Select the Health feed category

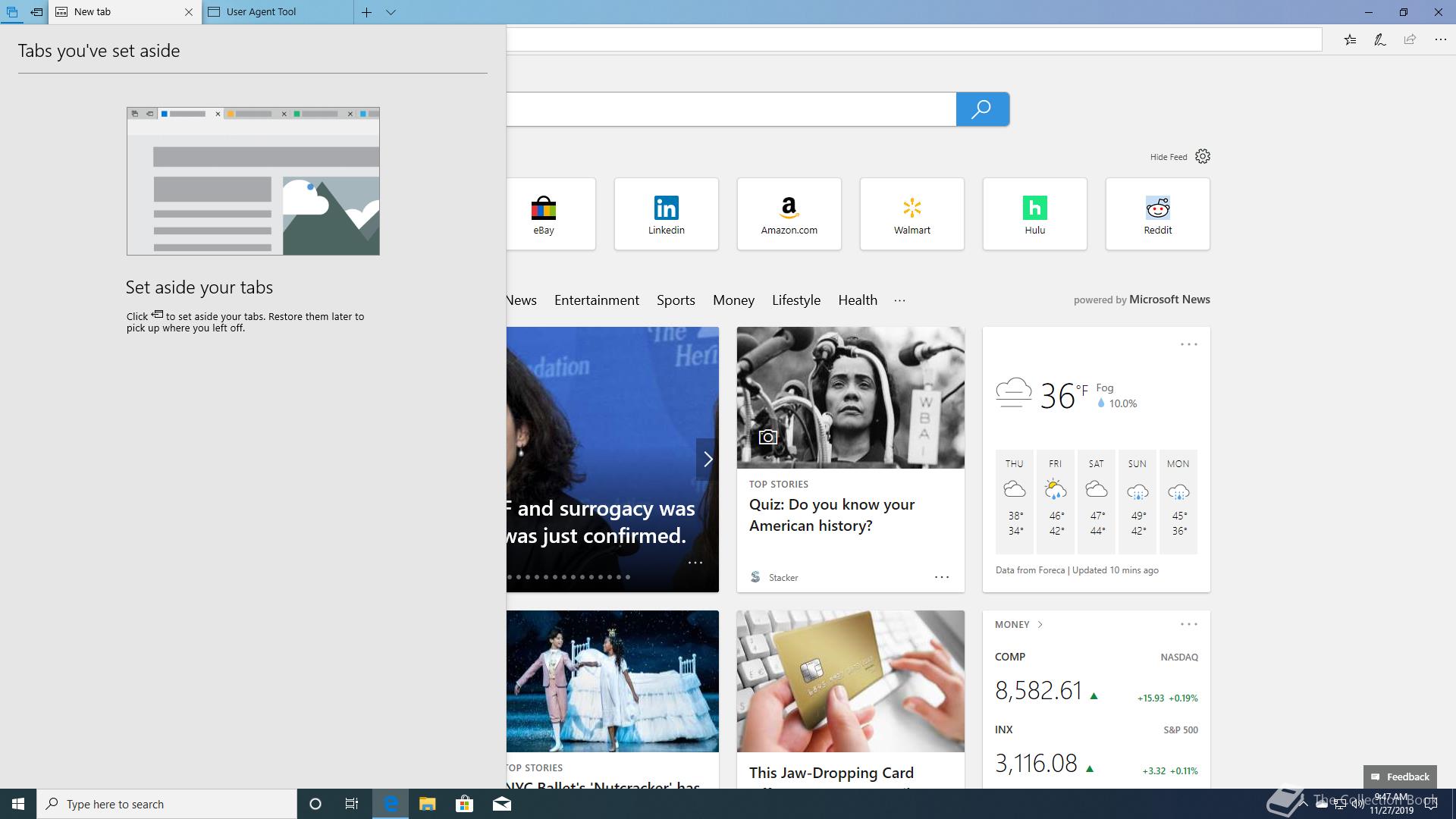point(858,300)
